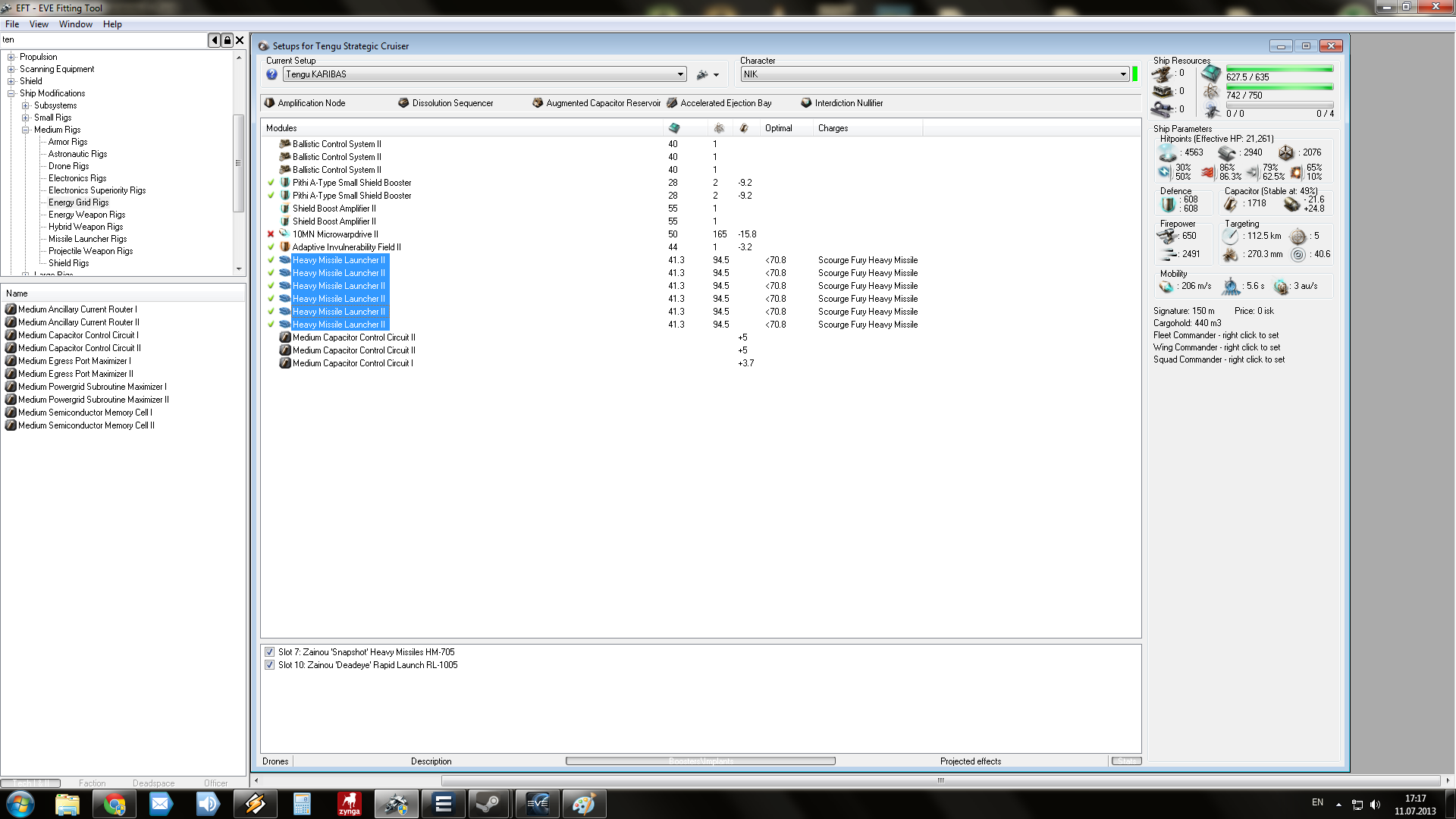The width and height of the screenshot is (1456, 819).
Task: Toggle active state of Adaptive Invulnerability Field II
Action: (271, 247)
